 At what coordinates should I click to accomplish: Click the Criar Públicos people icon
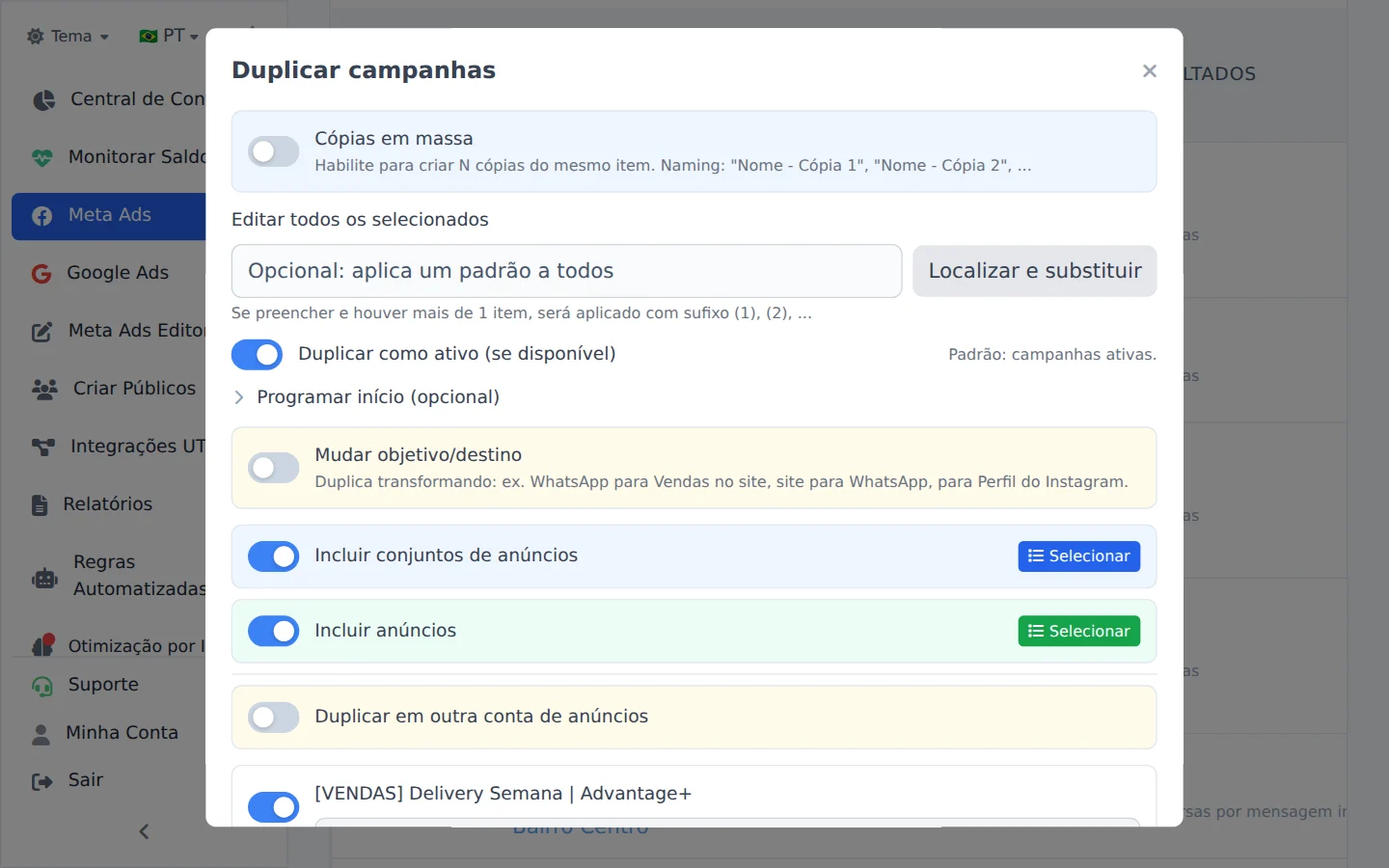click(44, 389)
